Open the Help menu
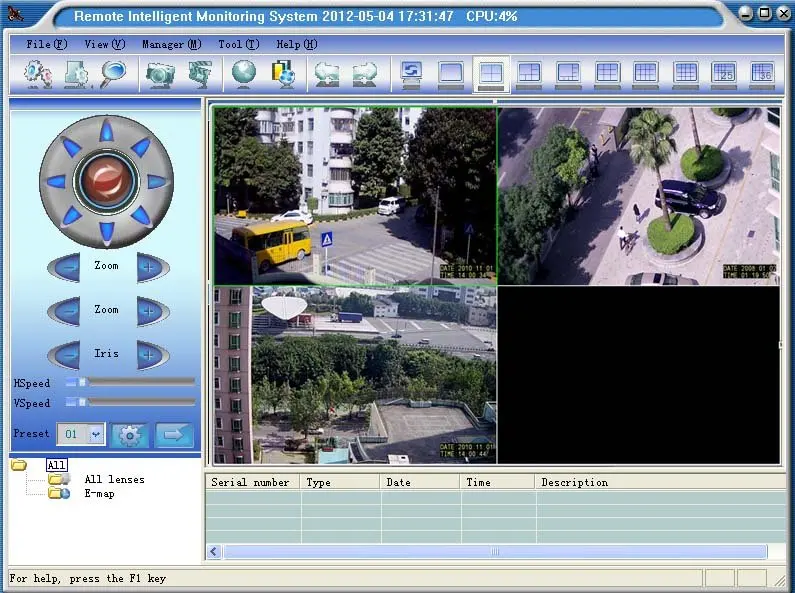Viewport: 795px width, 593px height. click(297, 44)
